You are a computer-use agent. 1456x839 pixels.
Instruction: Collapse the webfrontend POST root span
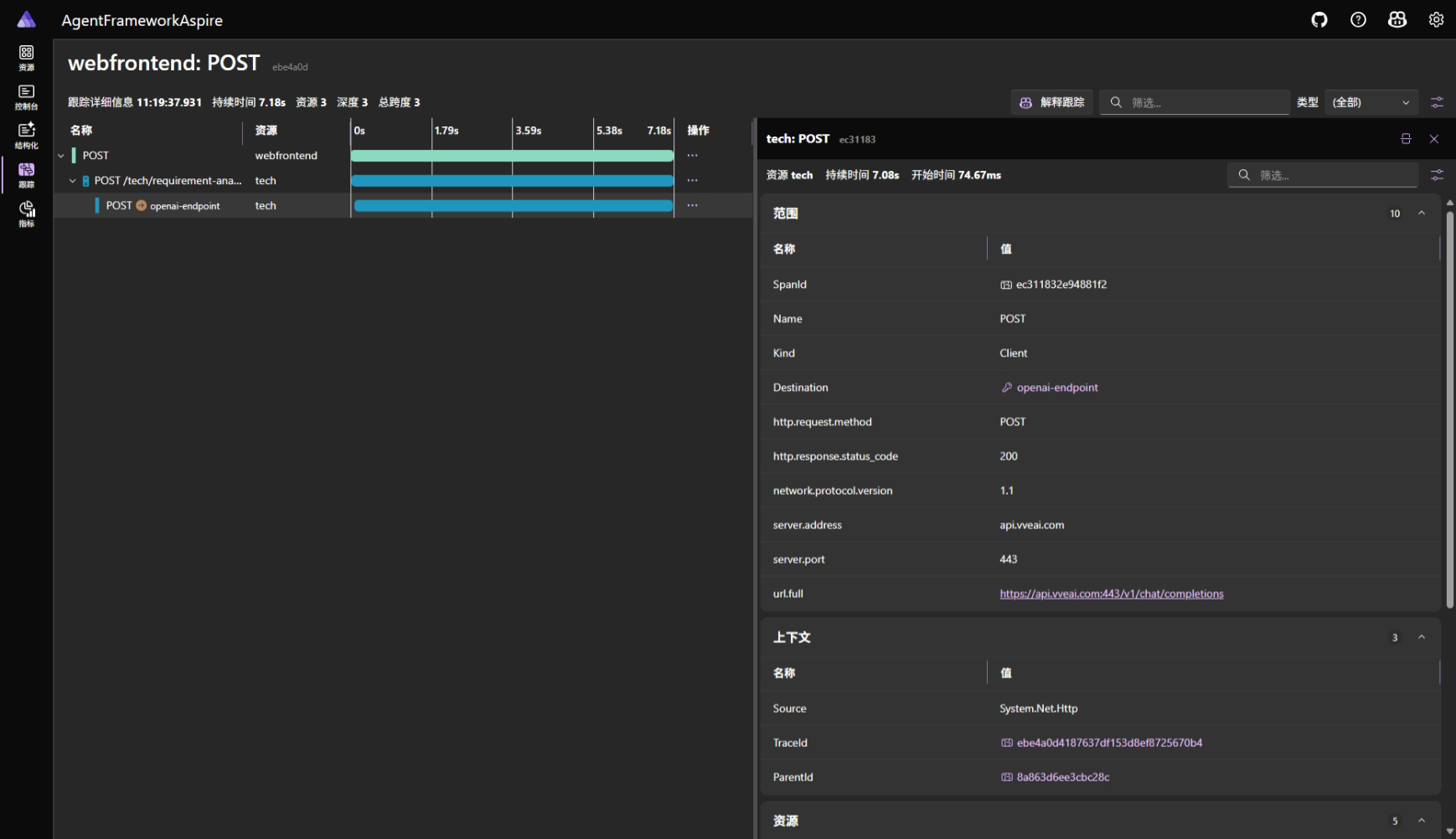pos(61,156)
